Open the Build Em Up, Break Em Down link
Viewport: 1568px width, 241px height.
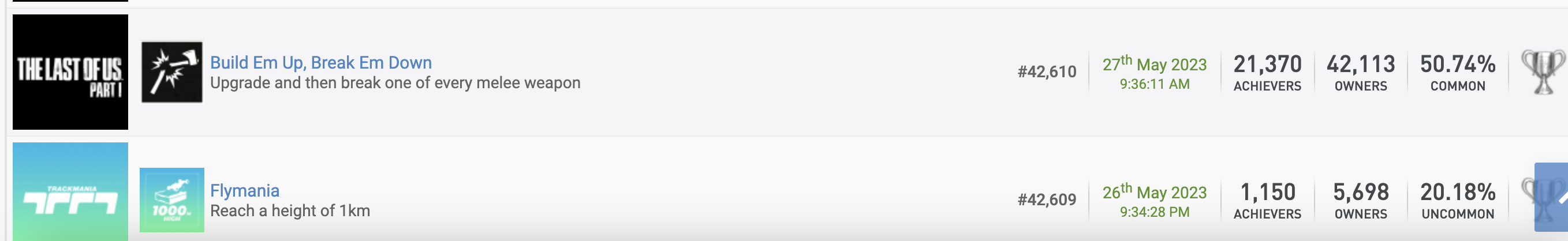click(x=321, y=63)
